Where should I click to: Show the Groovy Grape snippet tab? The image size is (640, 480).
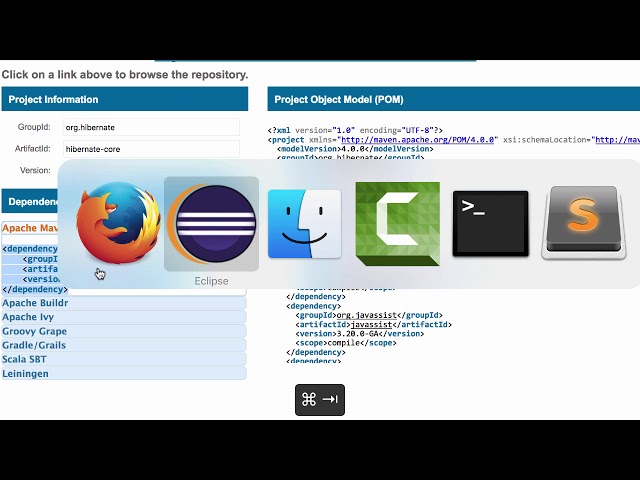point(124,331)
